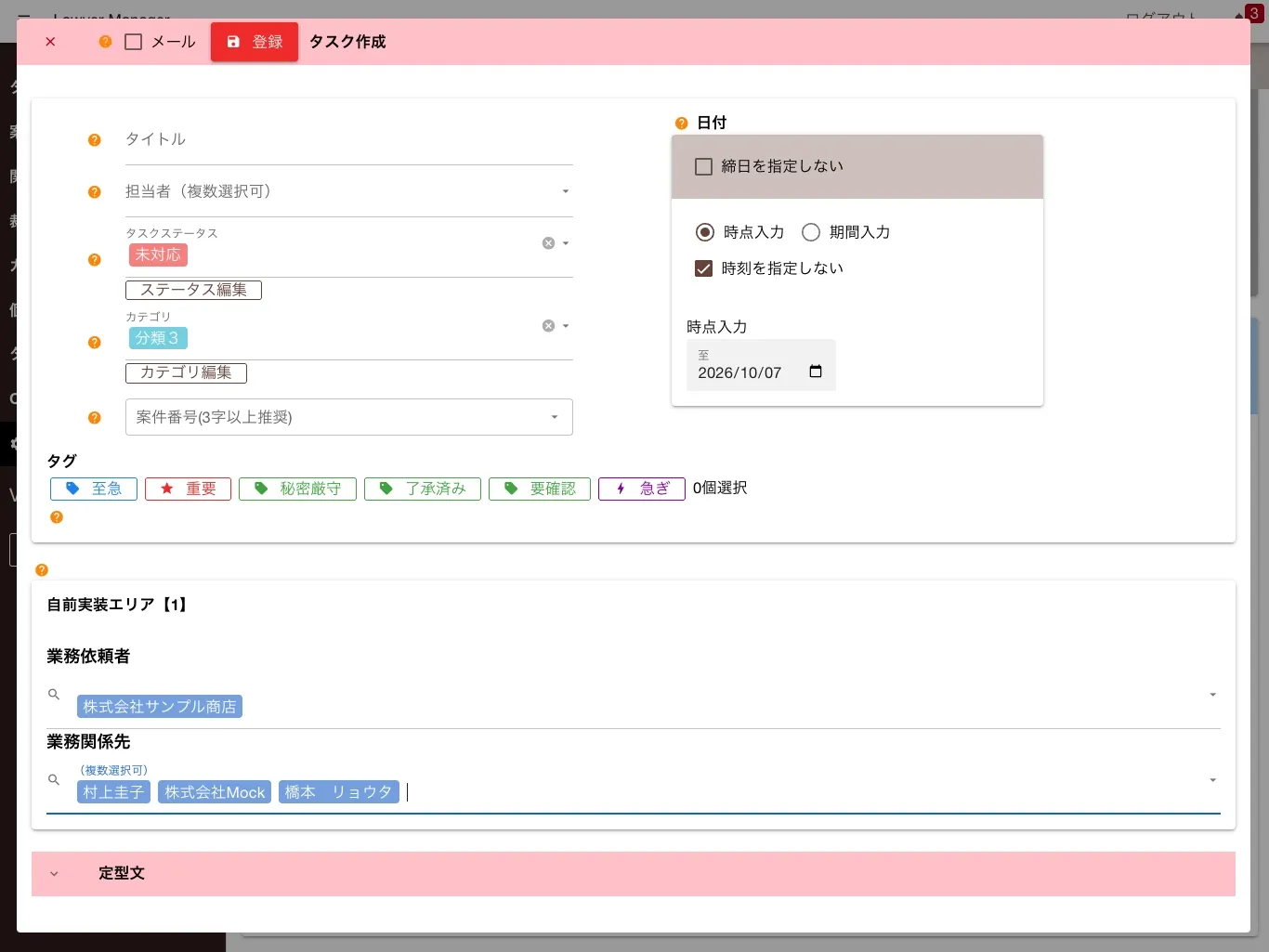Viewport: 1269px width, 952px height.
Task: Clear the カテゴリ selection
Action: pos(548,326)
